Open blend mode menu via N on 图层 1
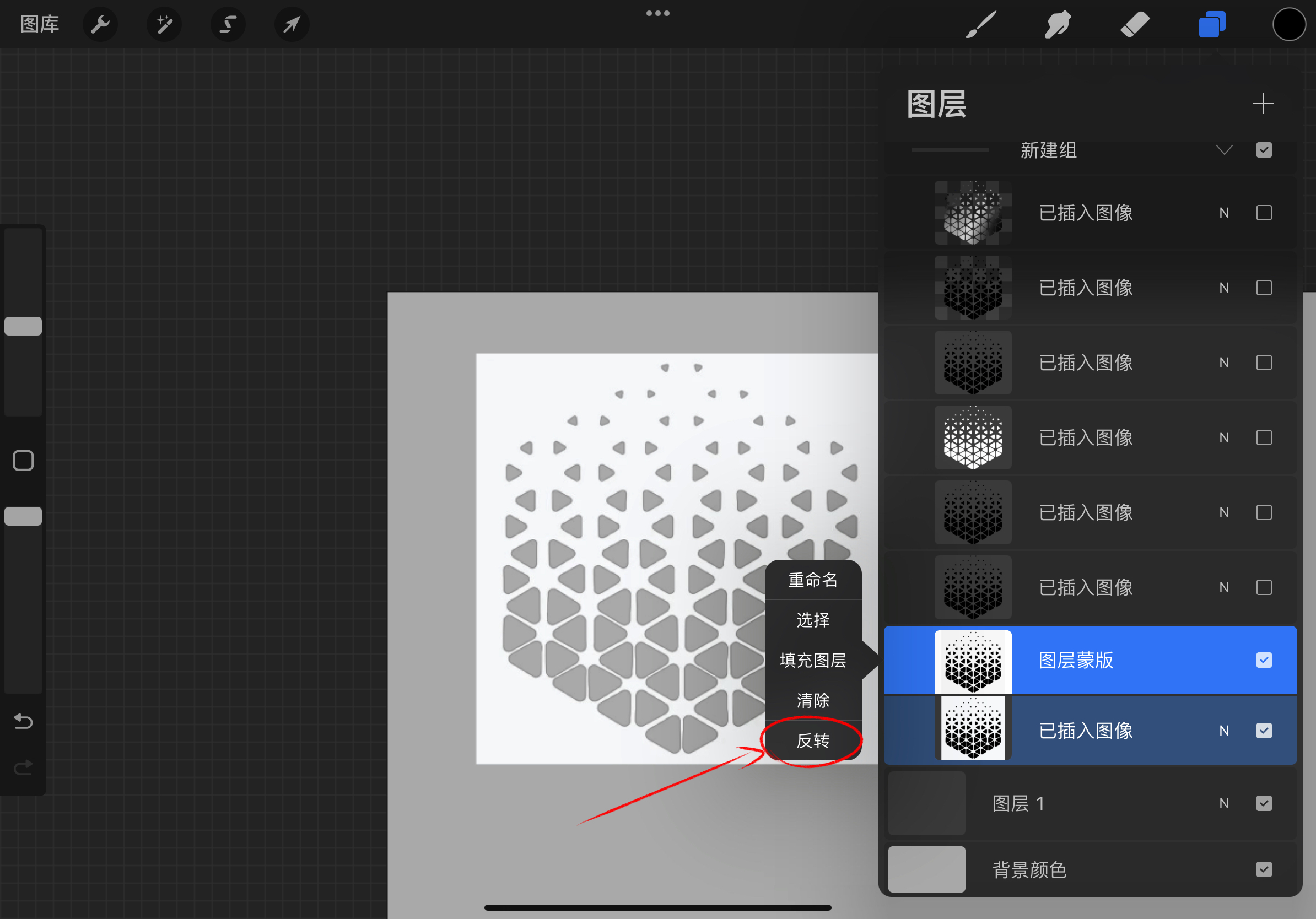 pos(1225,803)
